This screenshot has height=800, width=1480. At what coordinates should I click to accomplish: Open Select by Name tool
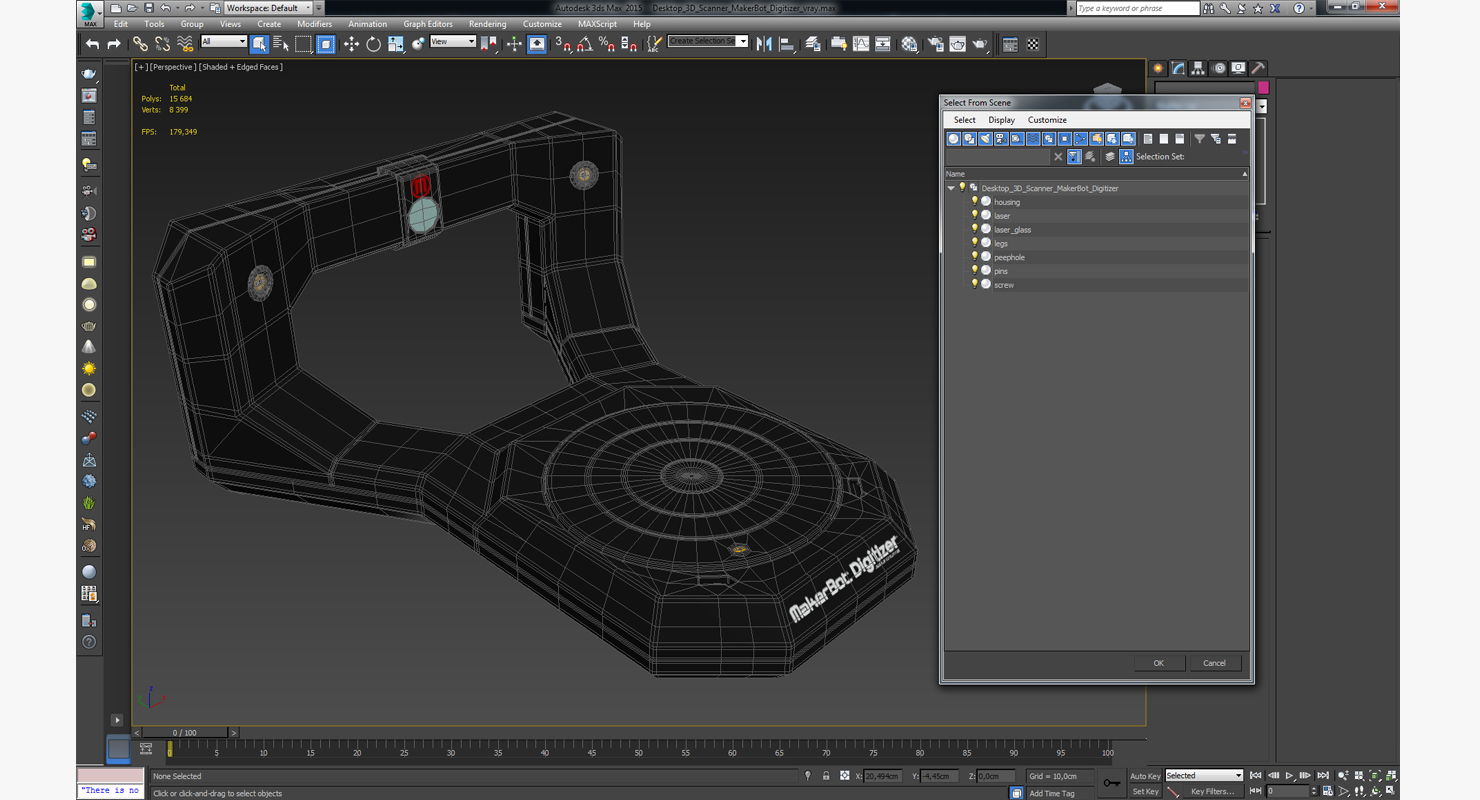[x=281, y=43]
